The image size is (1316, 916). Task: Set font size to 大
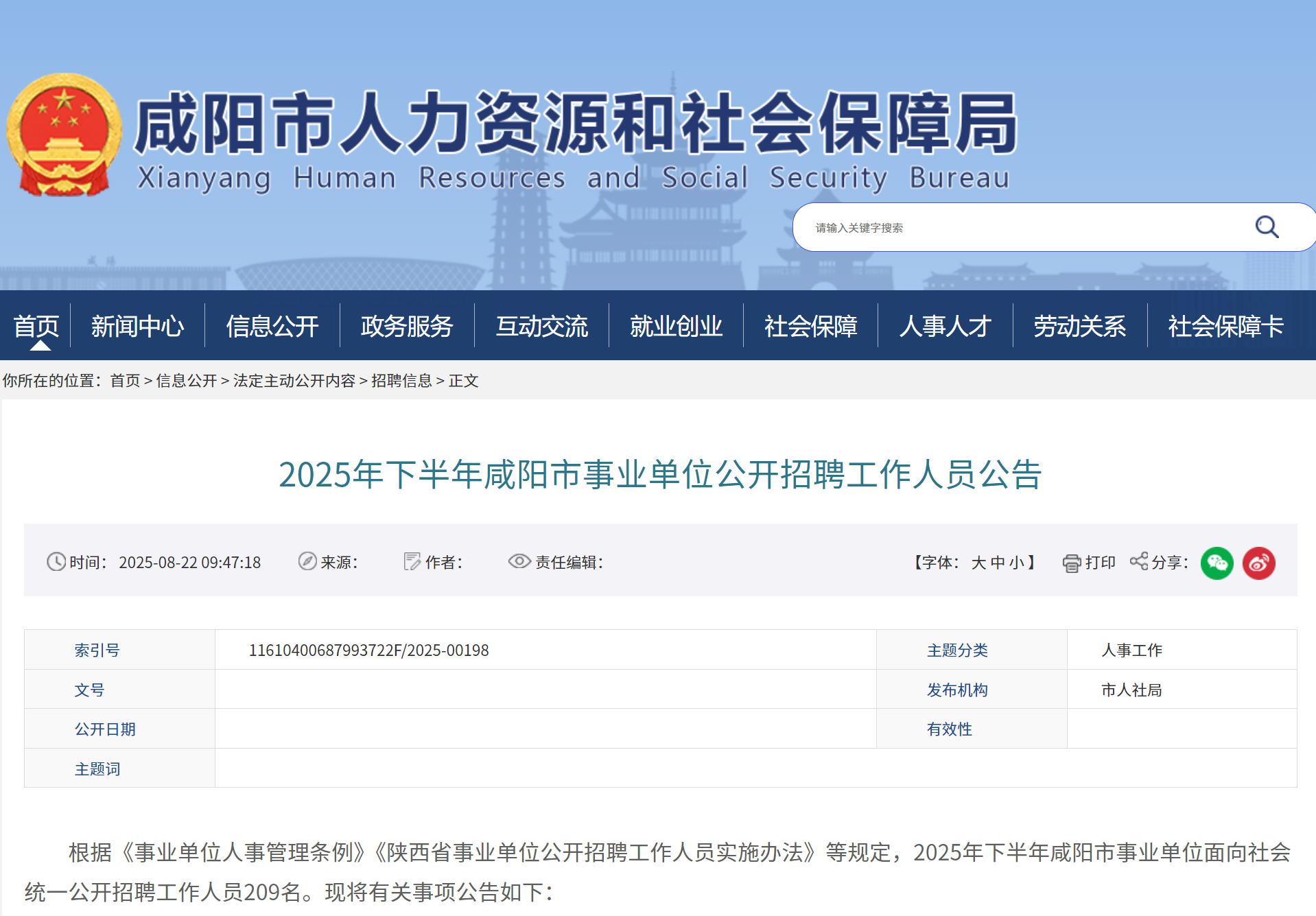click(978, 563)
